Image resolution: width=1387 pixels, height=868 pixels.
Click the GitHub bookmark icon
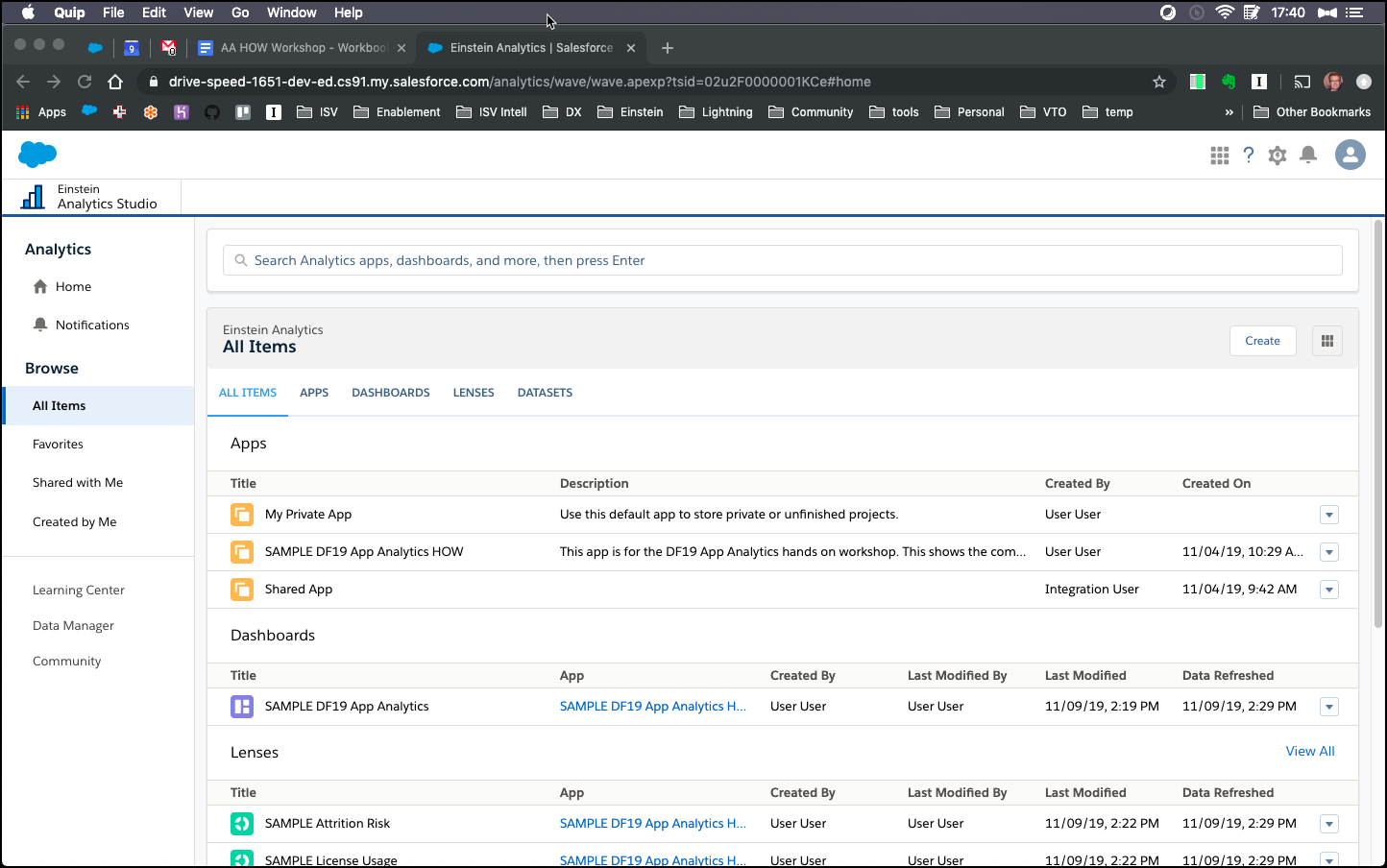[x=212, y=112]
